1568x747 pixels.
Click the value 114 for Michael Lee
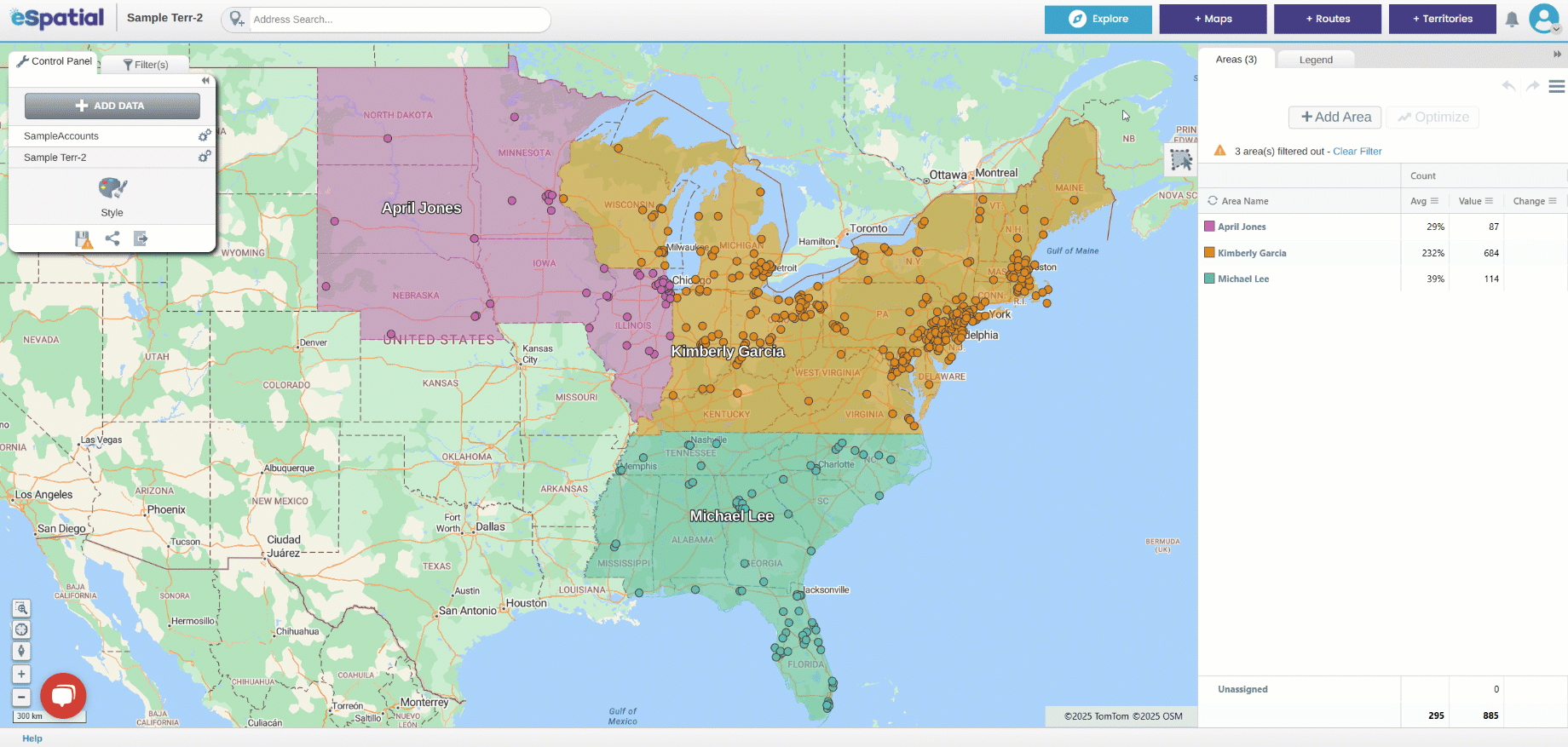pyautogui.click(x=1490, y=279)
